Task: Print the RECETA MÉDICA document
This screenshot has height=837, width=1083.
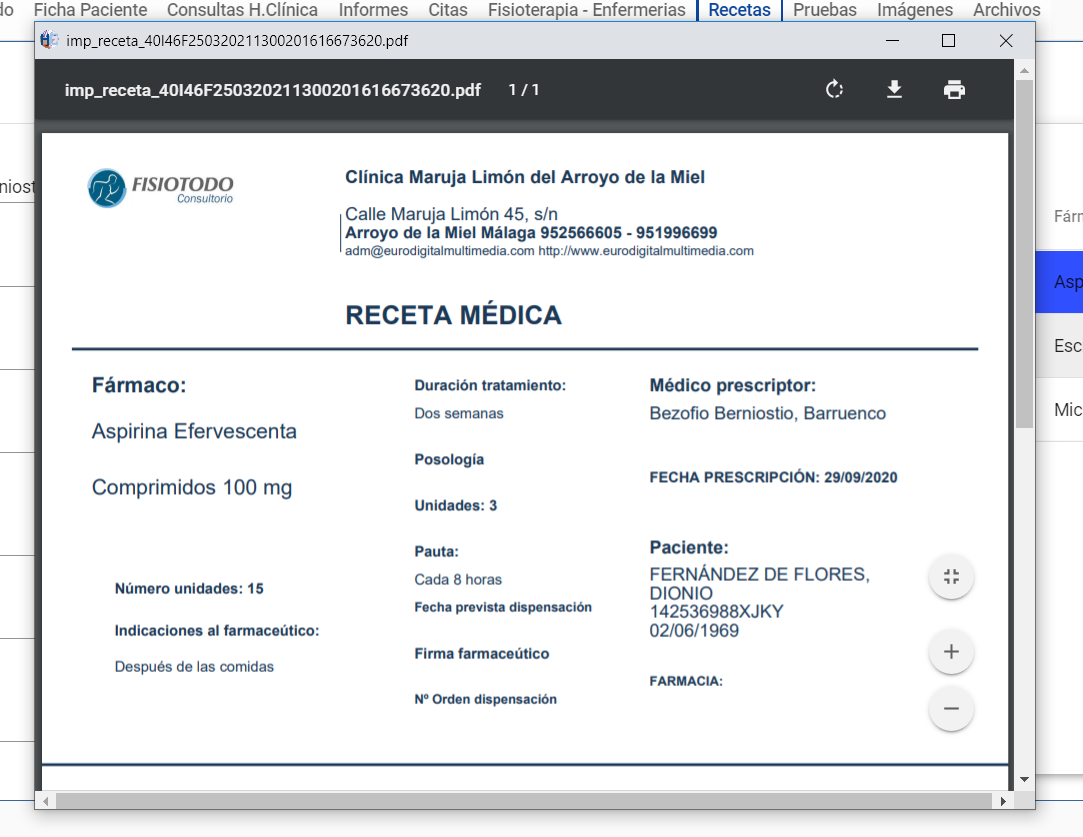Action: point(954,89)
